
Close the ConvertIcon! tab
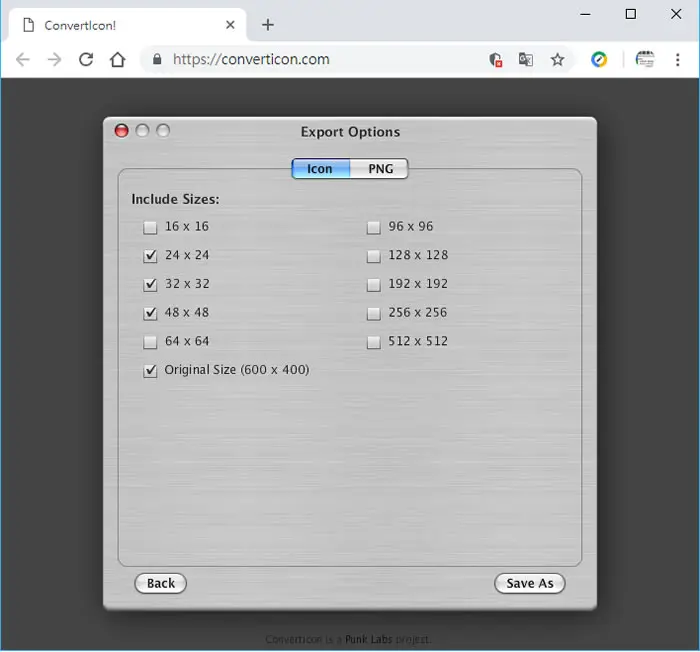230,25
